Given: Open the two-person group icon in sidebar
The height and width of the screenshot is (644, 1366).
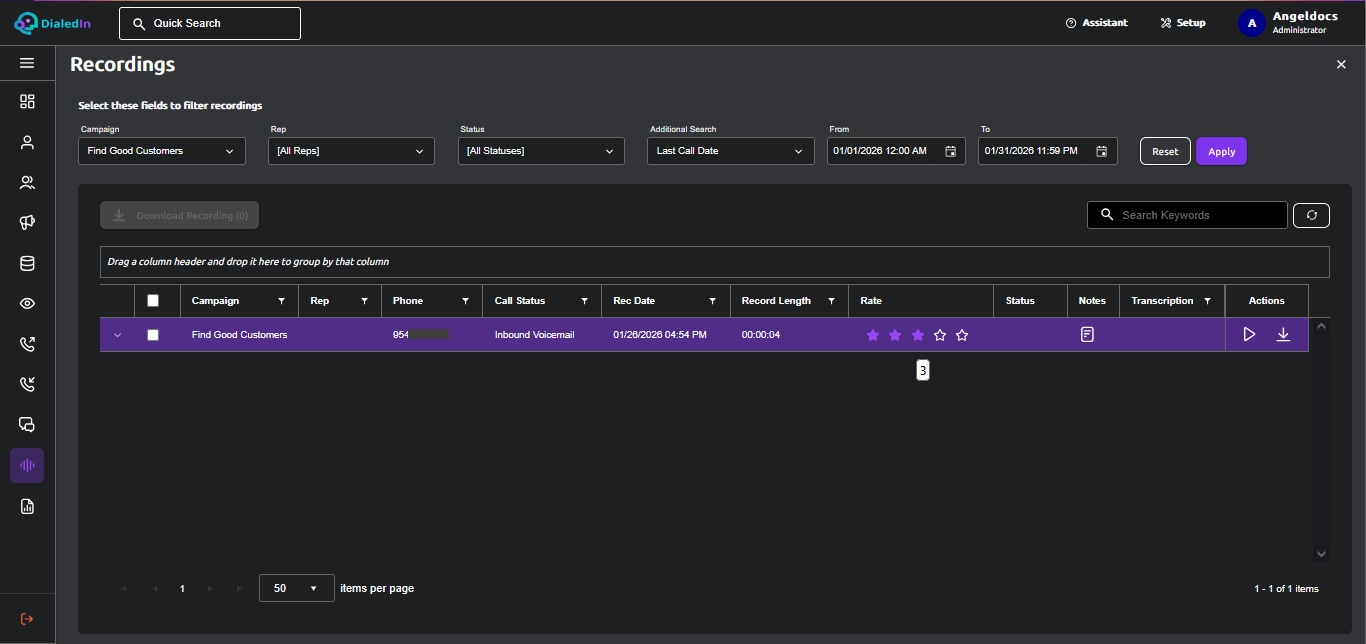Looking at the screenshot, I should pyautogui.click(x=27, y=183).
